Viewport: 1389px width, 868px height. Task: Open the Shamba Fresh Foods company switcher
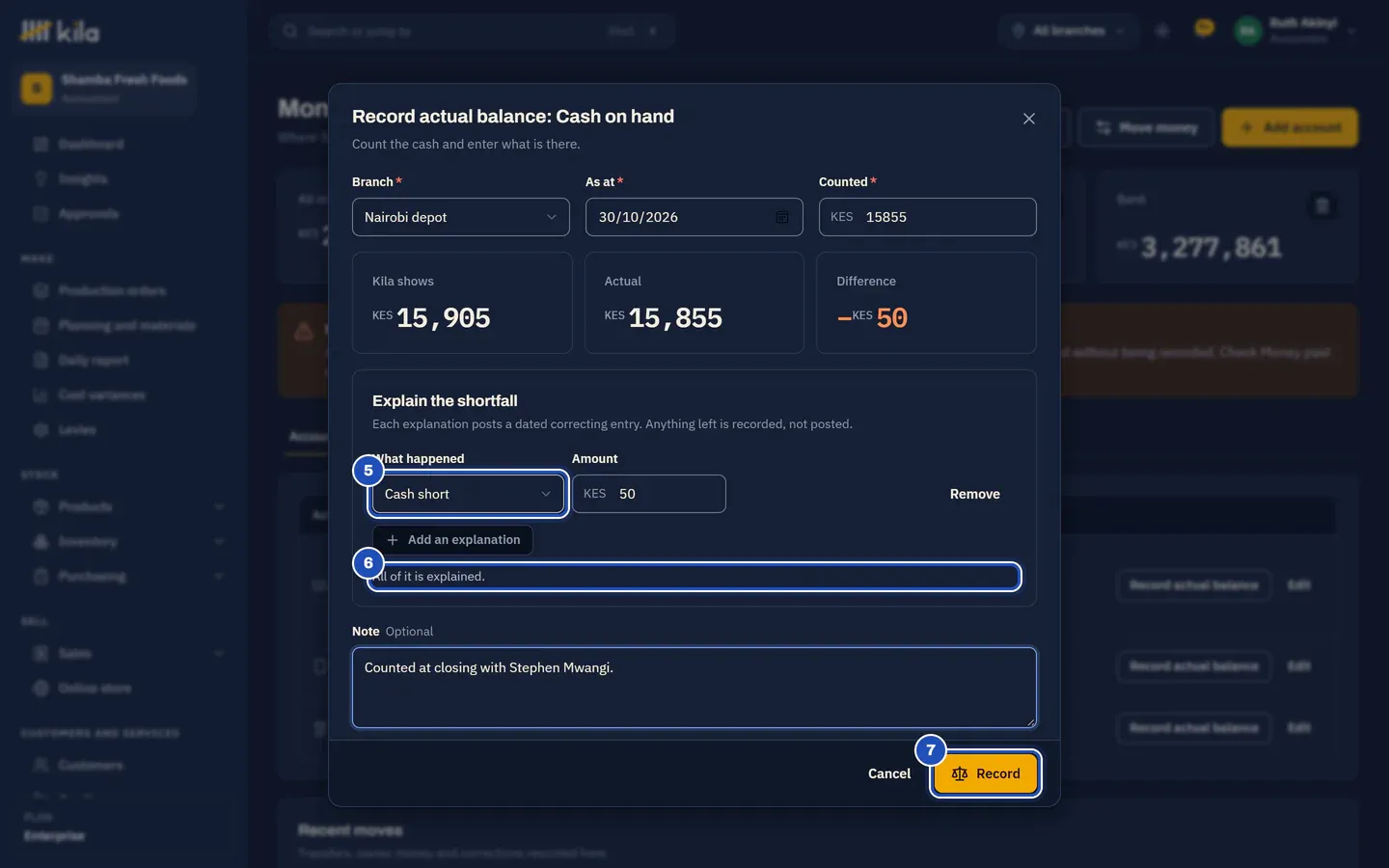pyautogui.click(x=106, y=88)
